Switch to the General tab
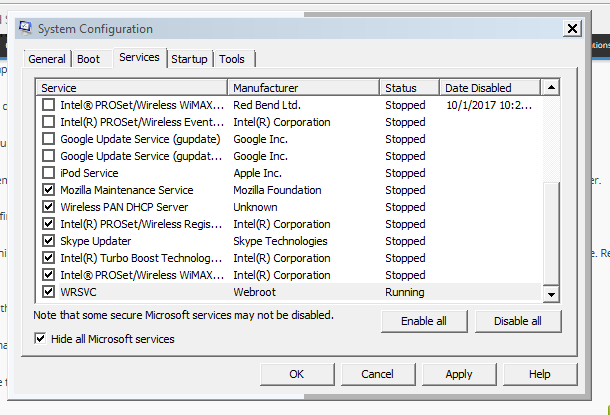The height and width of the screenshot is (415, 610). click(x=47, y=59)
